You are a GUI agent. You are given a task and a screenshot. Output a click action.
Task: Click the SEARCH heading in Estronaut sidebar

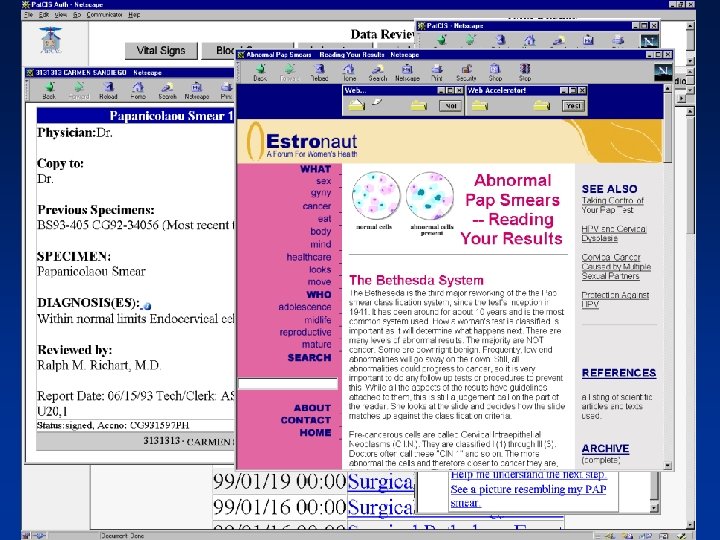(309, 357)
